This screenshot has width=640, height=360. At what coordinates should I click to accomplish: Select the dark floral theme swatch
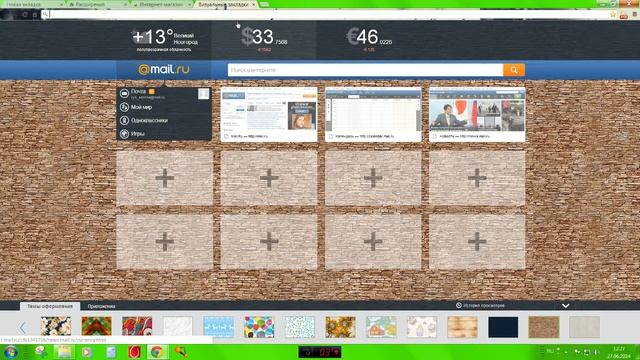tap(56, 327)
